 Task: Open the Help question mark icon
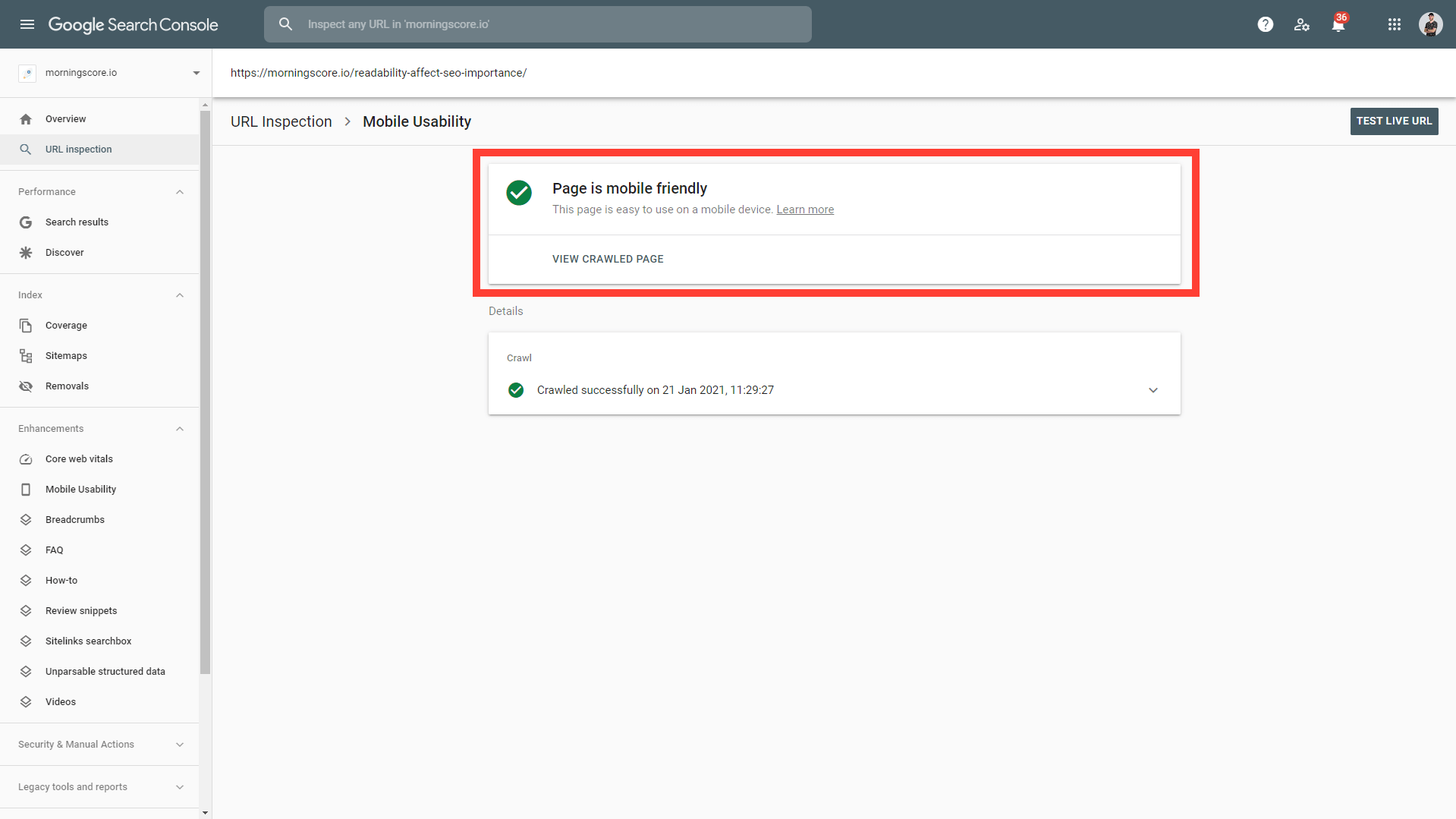coord(1265,24)
